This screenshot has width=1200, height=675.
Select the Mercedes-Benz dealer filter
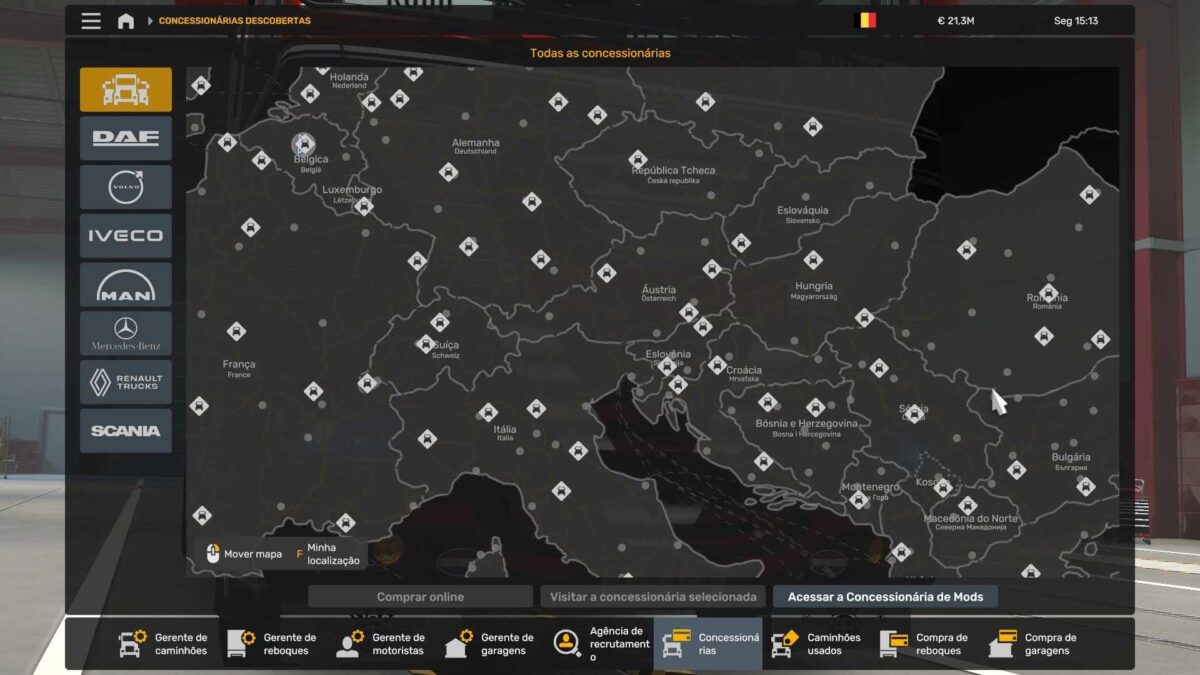point(126,333)
